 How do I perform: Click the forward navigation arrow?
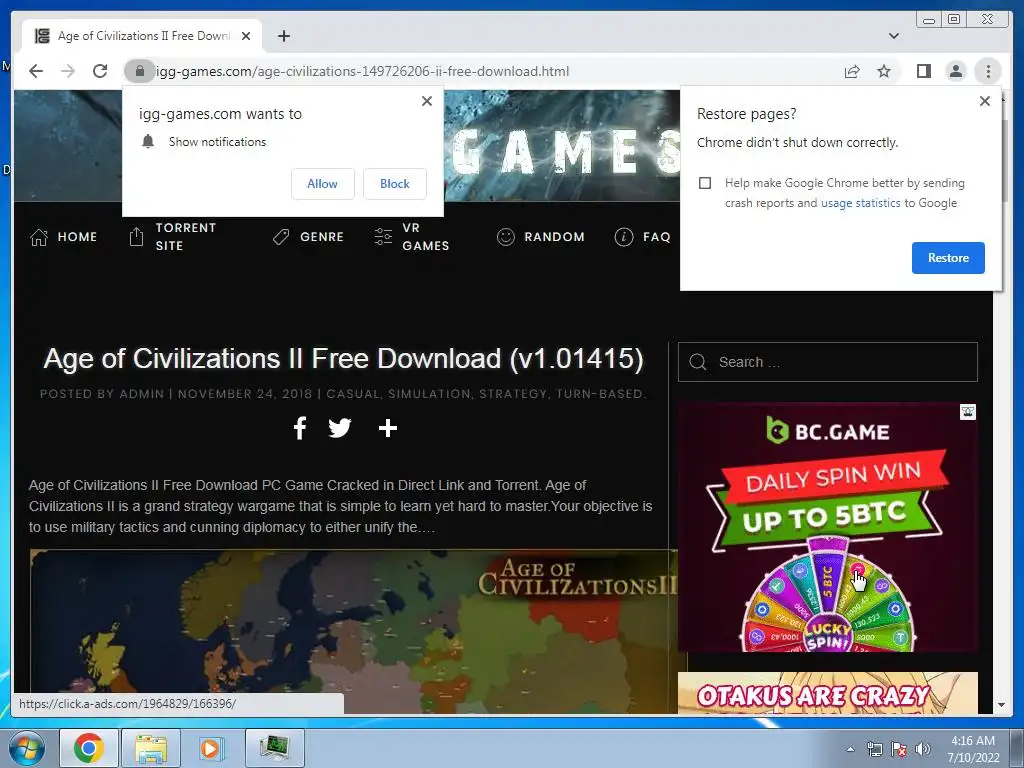tap(68, 71)
